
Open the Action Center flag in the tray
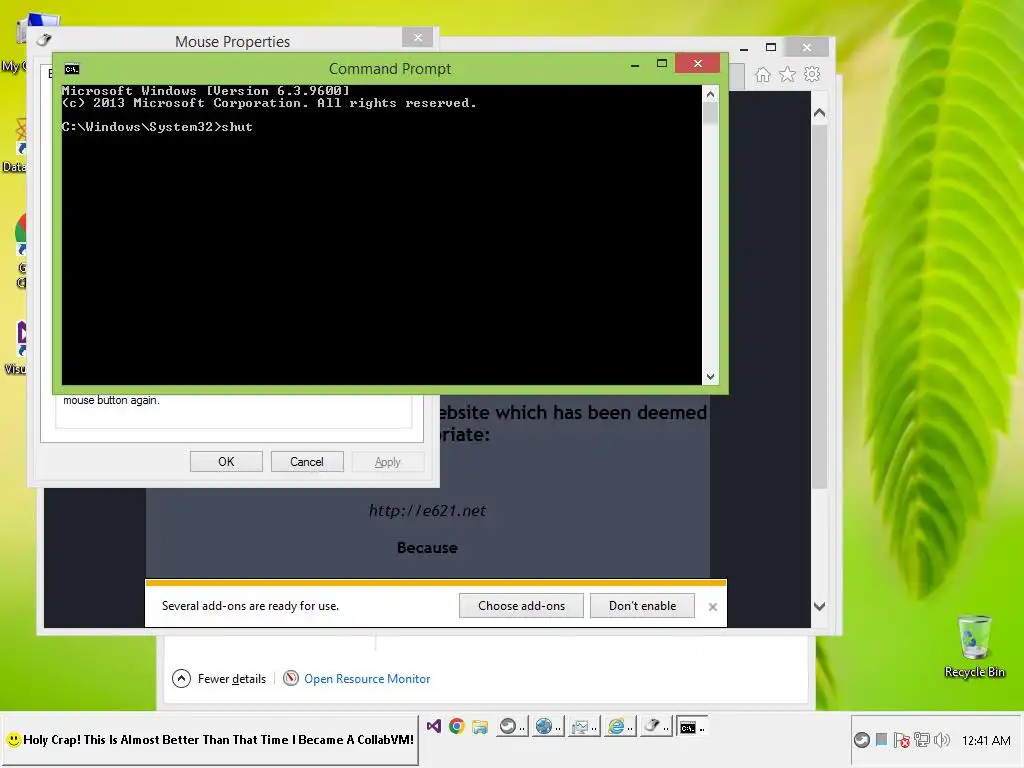902,740
